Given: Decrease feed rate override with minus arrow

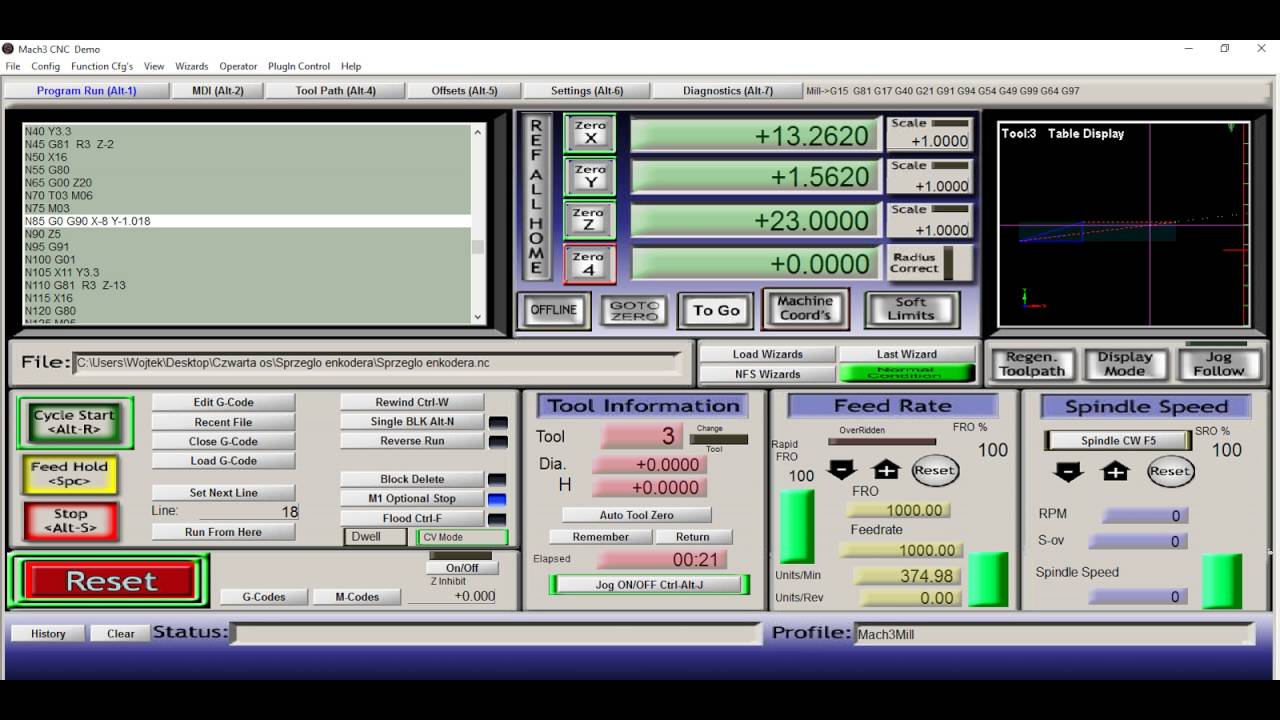Looking at the screenshot, I should click(842, 470).
